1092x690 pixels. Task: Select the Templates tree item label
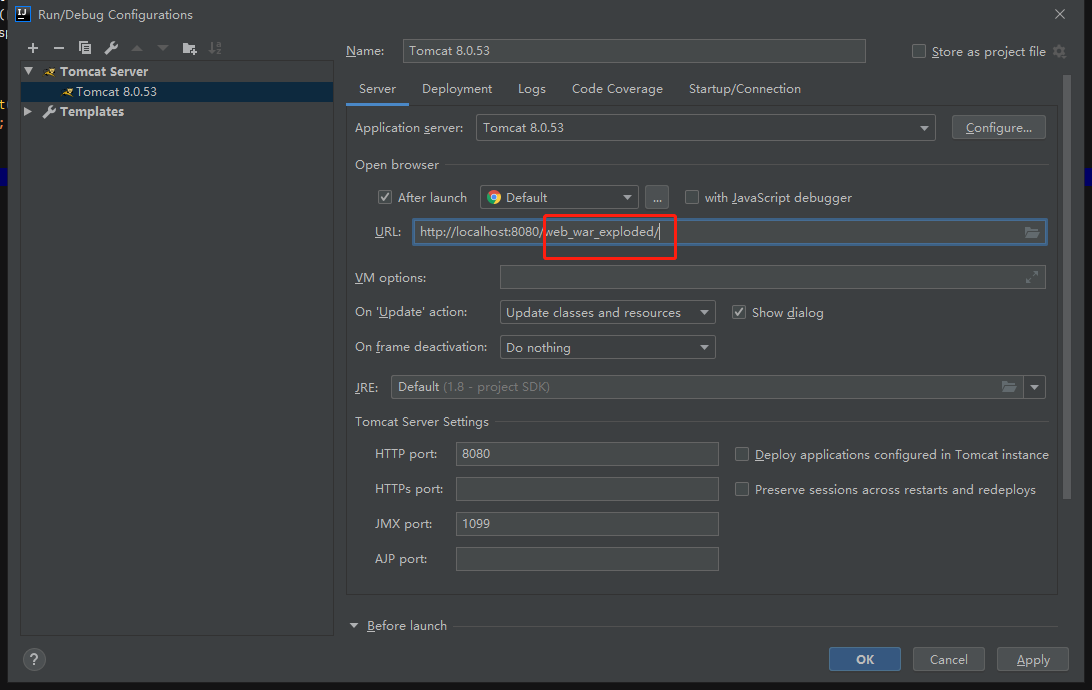click(x=92, y=111)
